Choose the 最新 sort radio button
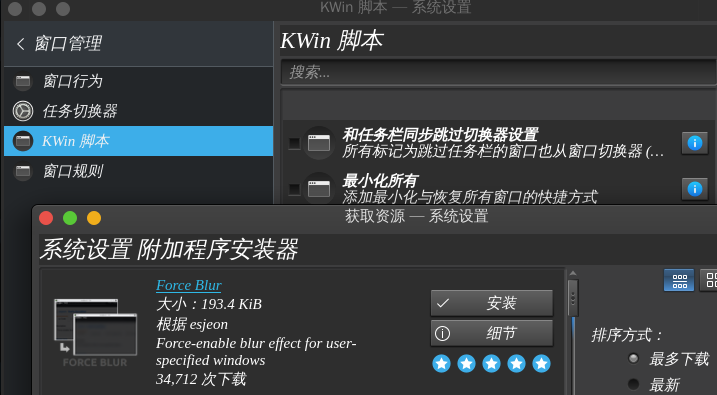The image size is (717, 395). coord(633,384)
